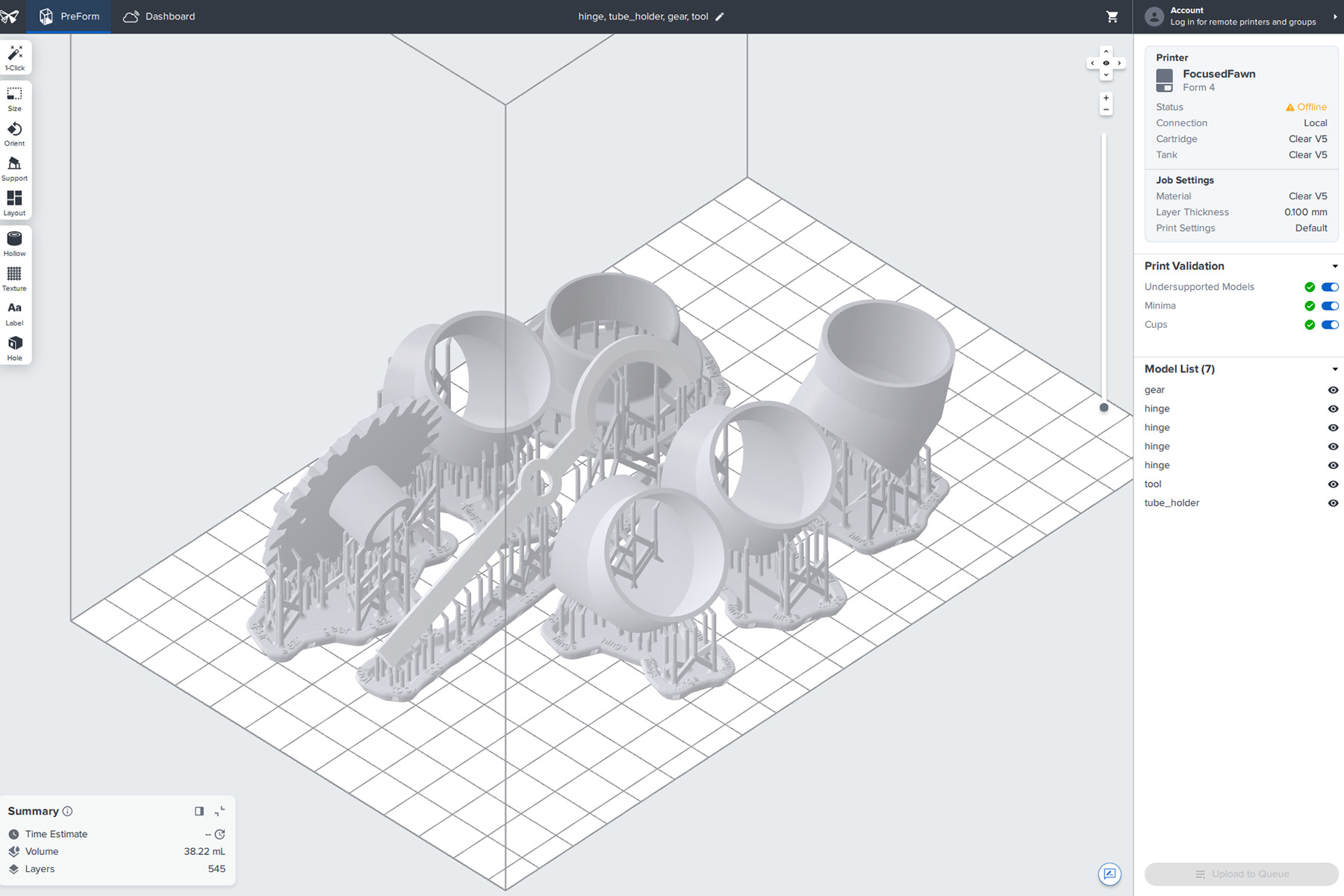Open the Texture tool
This screenshot has width=1344, height=896.
pos(15,279)
